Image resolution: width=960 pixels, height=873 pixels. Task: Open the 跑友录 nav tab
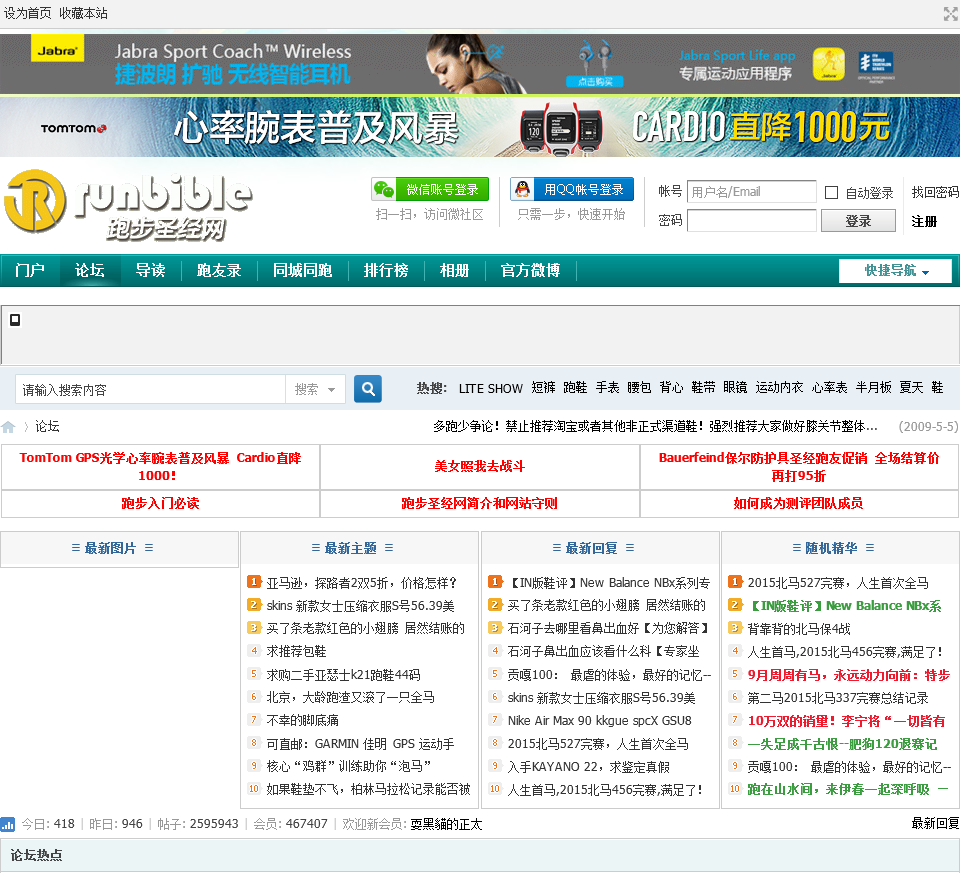click(x=219, y=270)
